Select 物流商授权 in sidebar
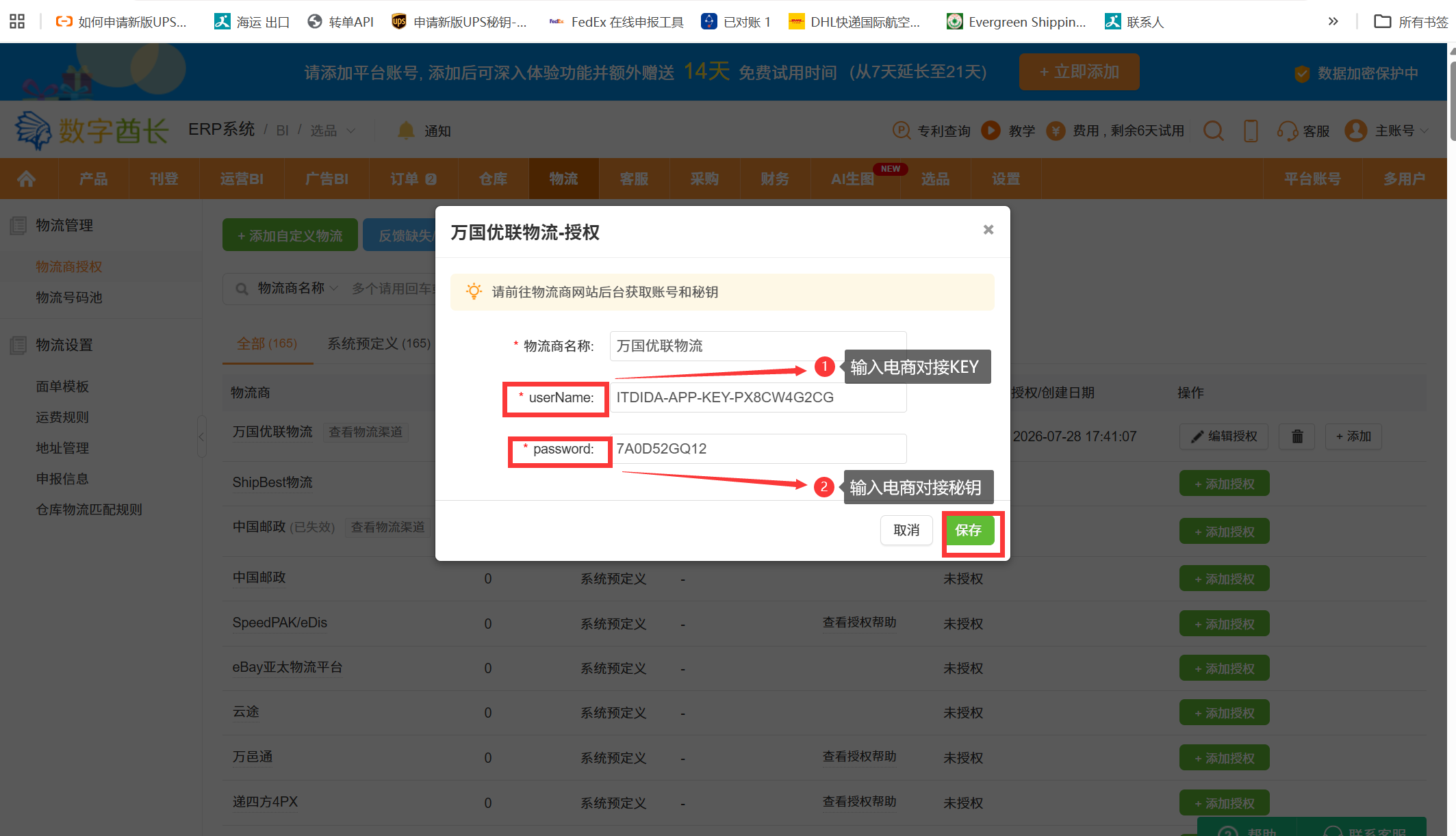The image size is (1456, 836). tap(69, 267)
